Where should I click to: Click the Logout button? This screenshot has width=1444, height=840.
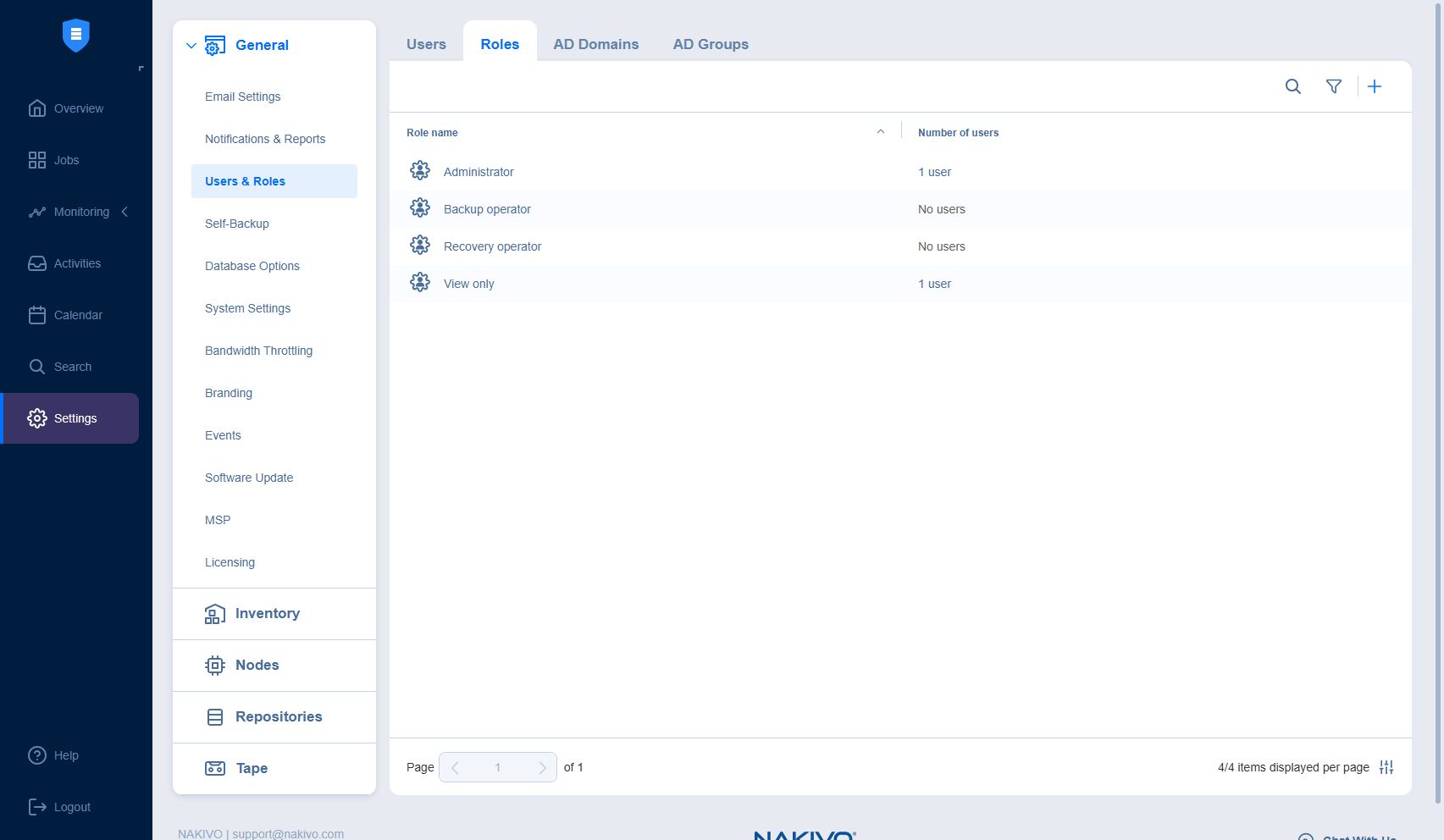tap(37, 806)
